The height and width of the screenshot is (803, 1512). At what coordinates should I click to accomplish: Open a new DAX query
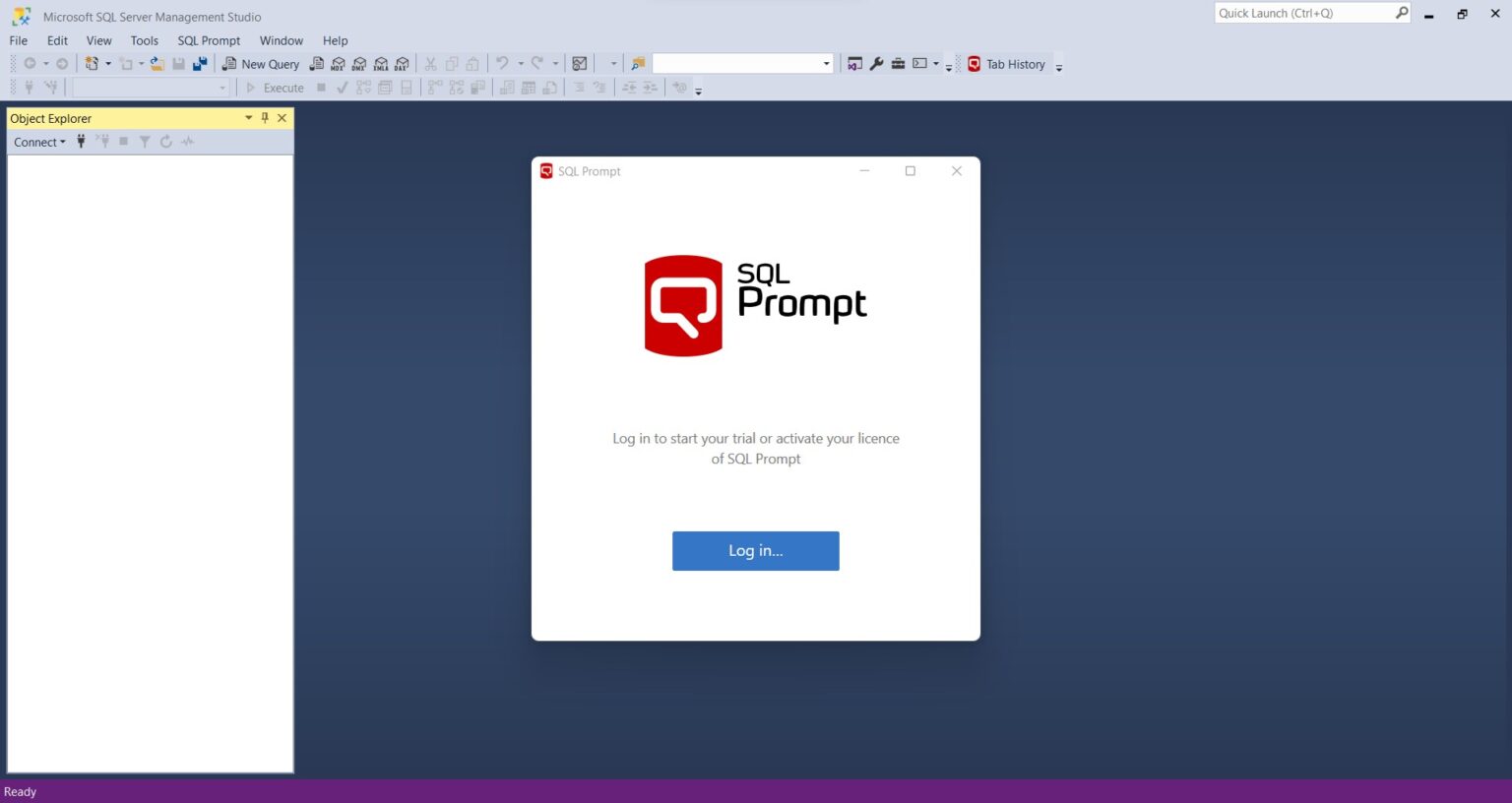(x=402, y=64)
